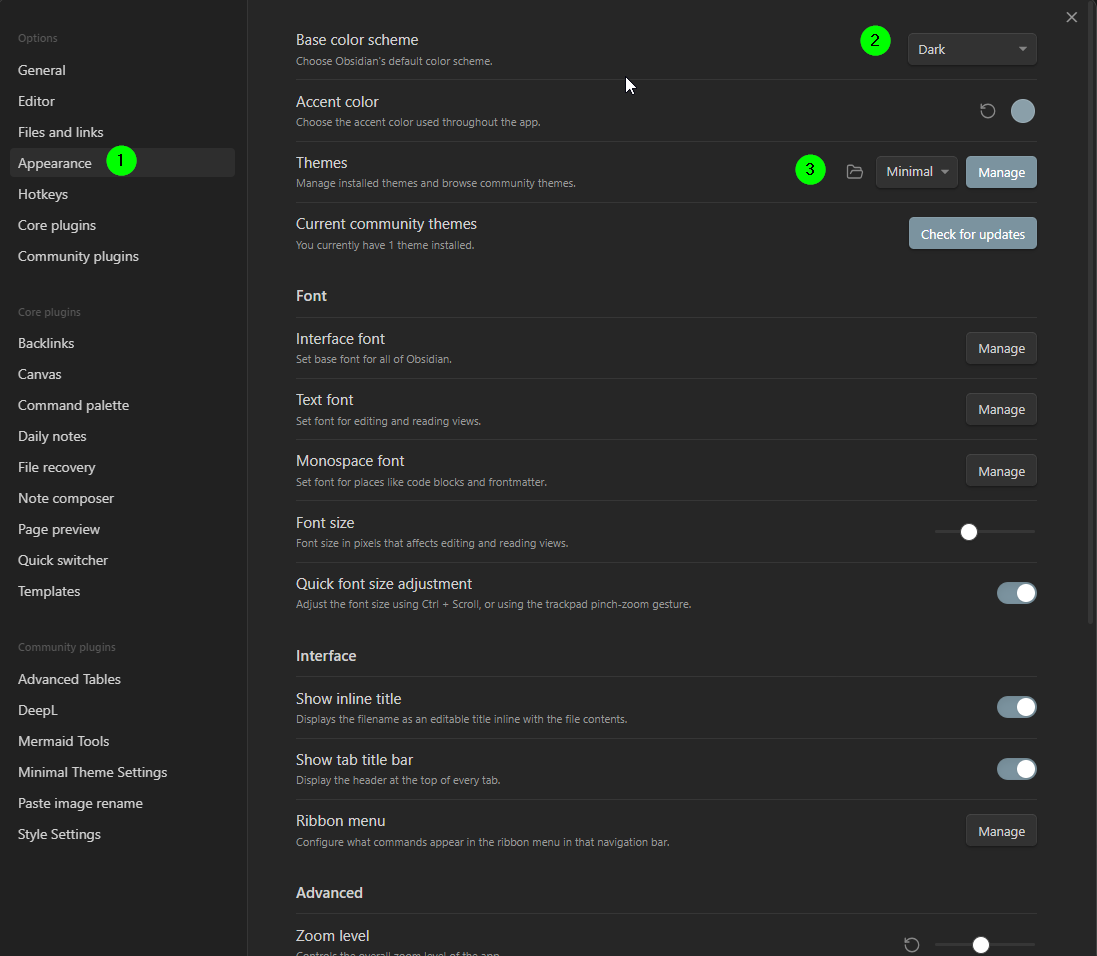This screenshot has height=956, width=1097.
Task: Reset the accent color to default
Action: pyautogui.click(x=987, y=111)
